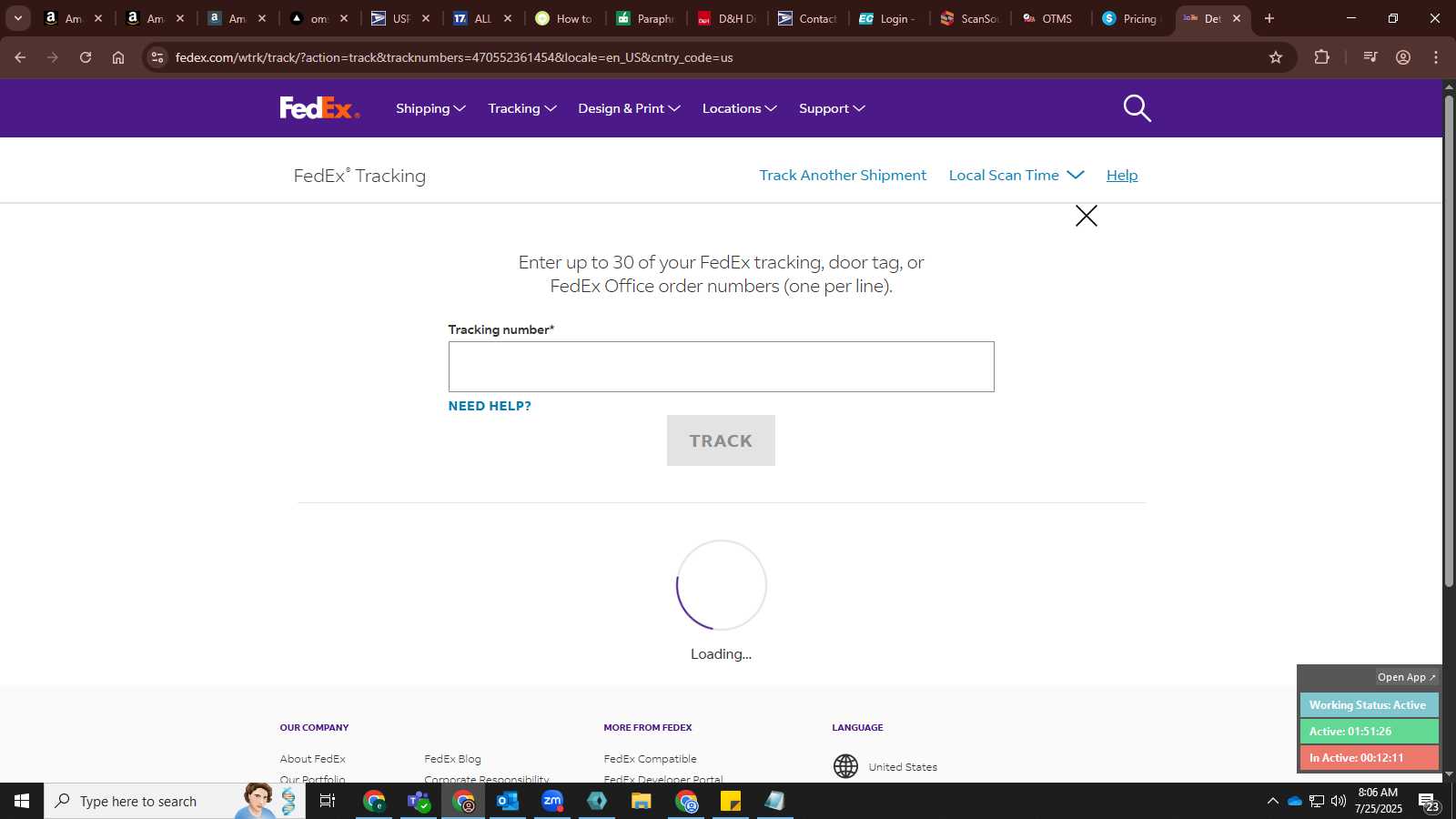Open the Help link
The height and width of the screenshot is (819, 1456).
click(x=1122, y=175)
